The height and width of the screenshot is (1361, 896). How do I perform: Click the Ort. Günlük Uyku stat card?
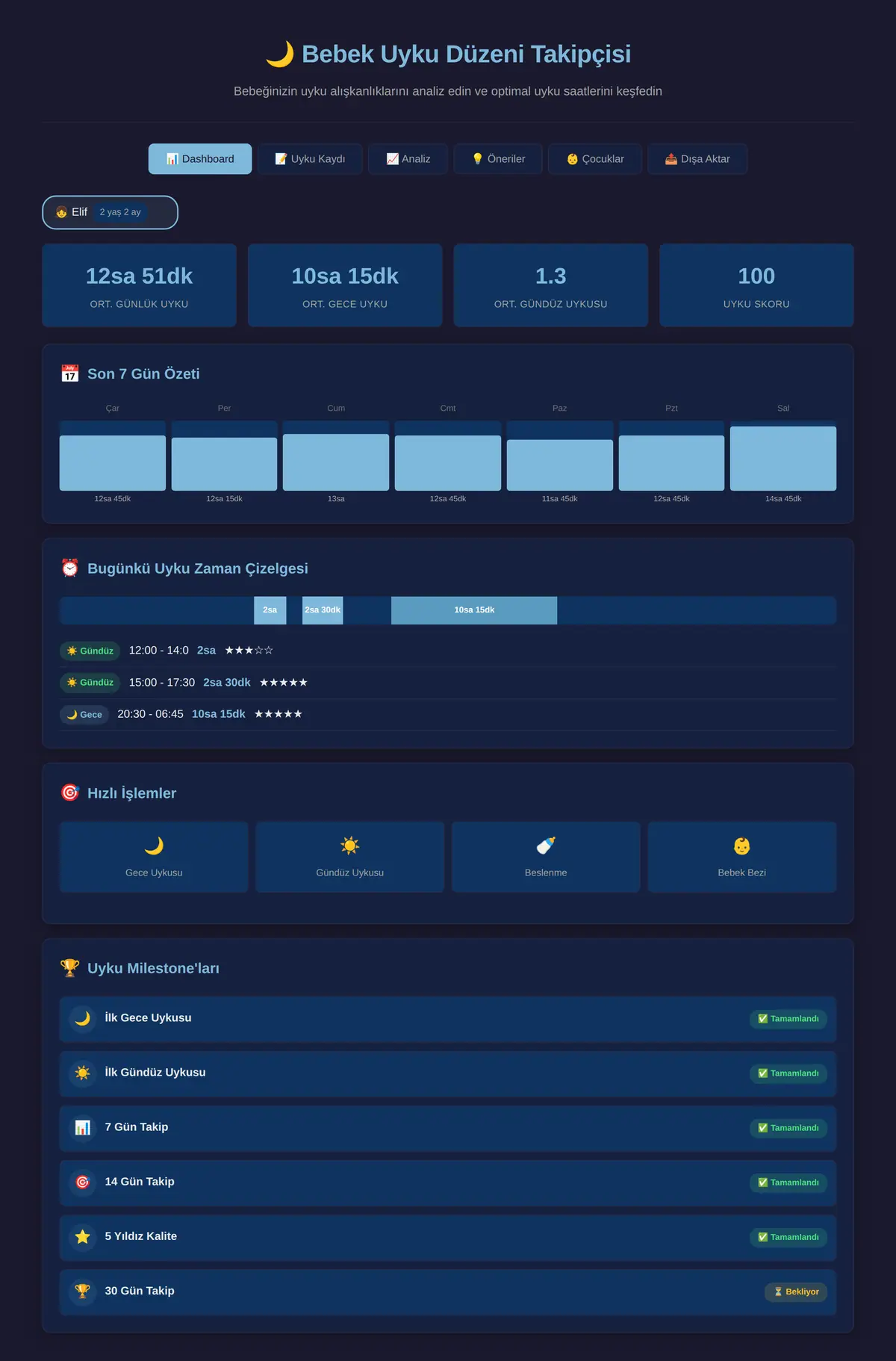click(x=140, y=285)
